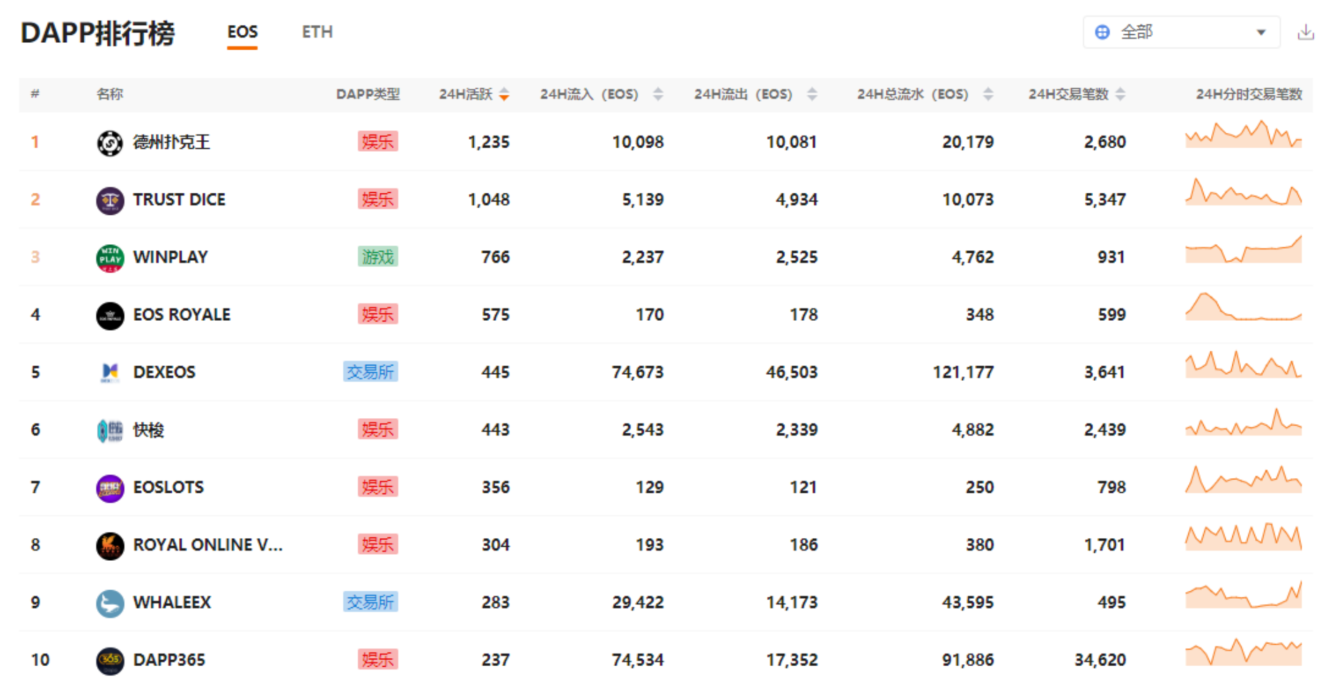Image resolution: width=1319 pixels, height=680 pixels.
Task: Click the 娱乐 tag for ROYAL ONLINE V...
Action: pos(378,545)
